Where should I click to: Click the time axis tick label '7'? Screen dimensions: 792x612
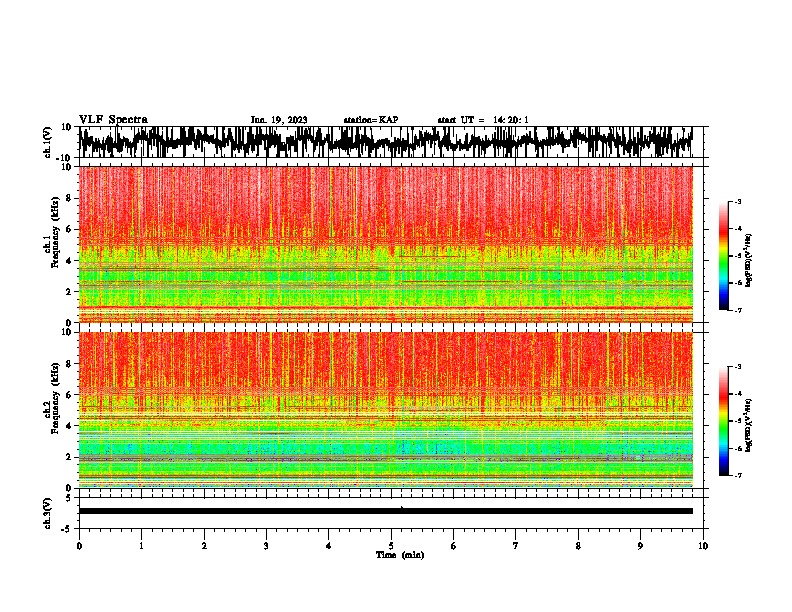click(516, 546)
